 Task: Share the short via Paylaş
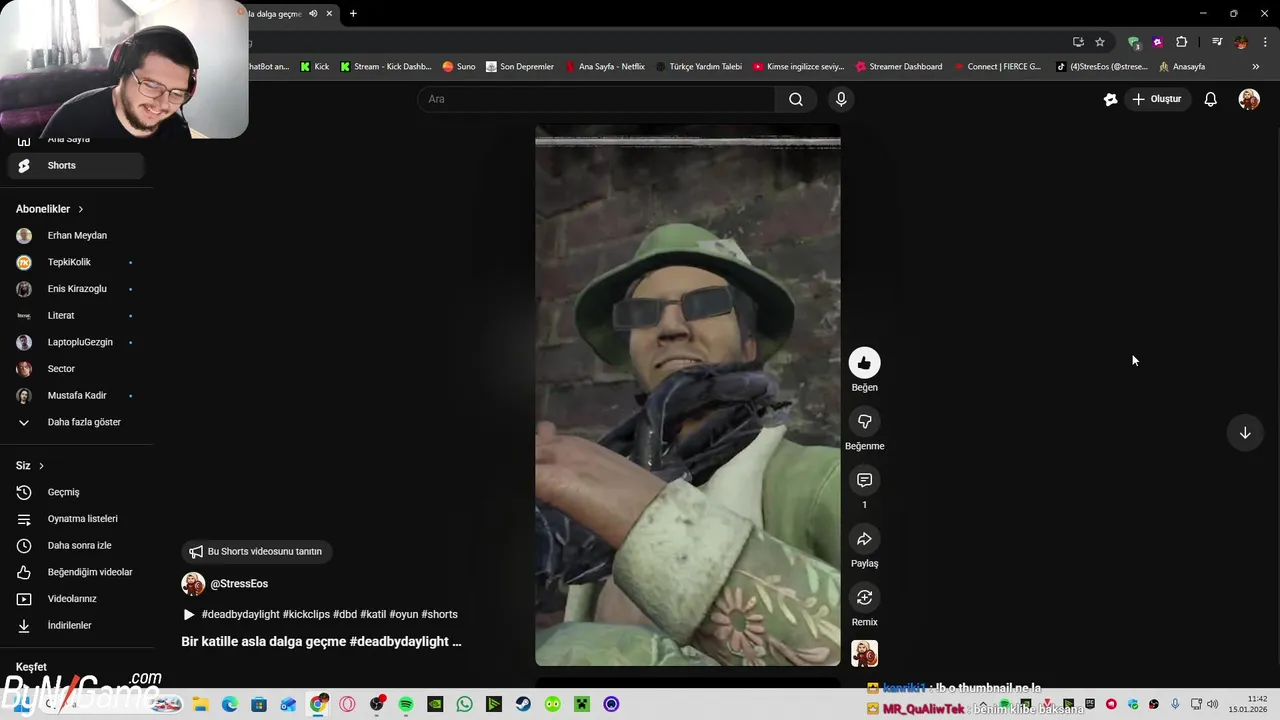[864, 539]
